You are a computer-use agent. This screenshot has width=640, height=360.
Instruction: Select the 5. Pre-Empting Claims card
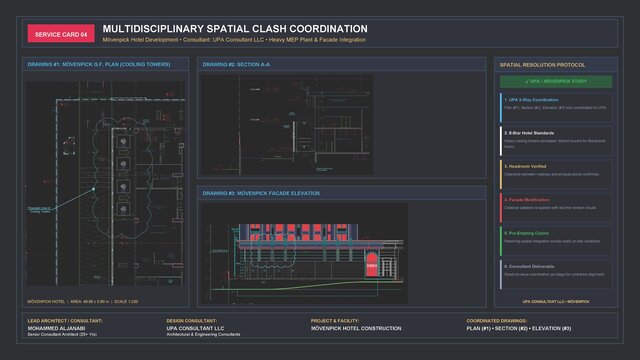(556, 241)
